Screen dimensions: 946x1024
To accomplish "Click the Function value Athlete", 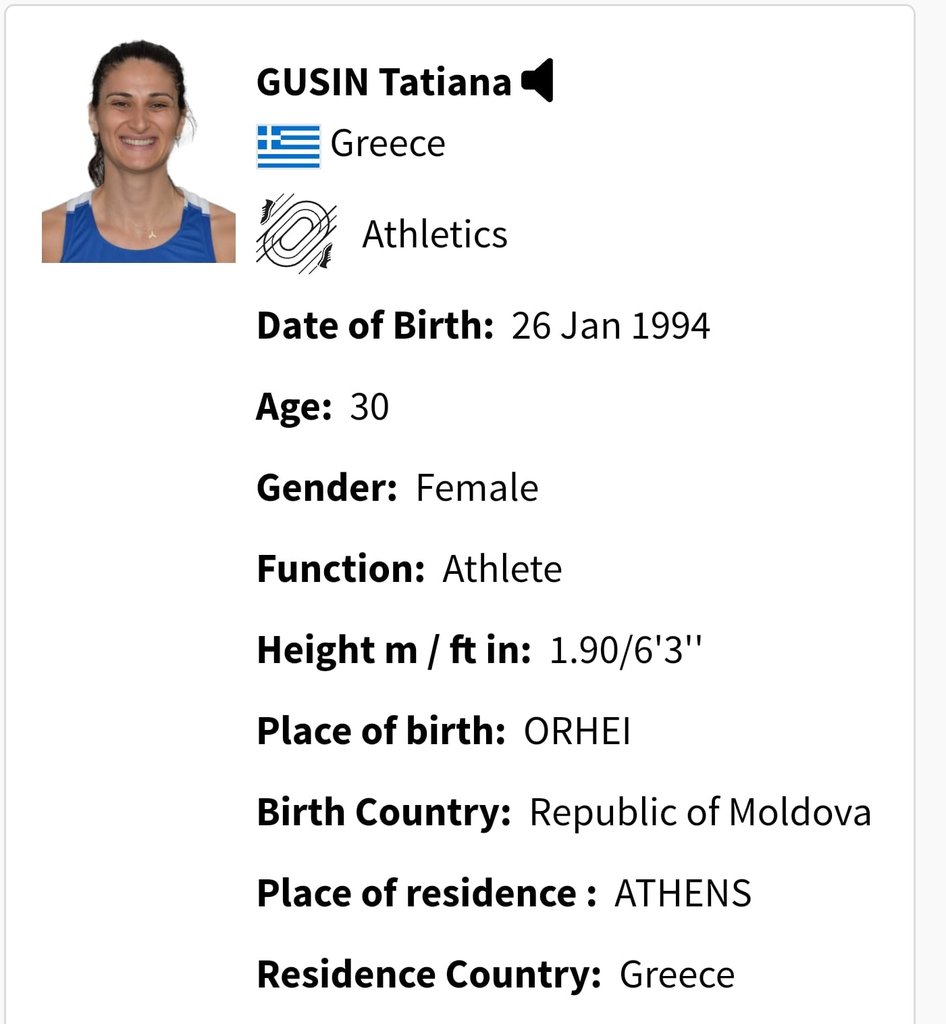I will click(502, 569).
